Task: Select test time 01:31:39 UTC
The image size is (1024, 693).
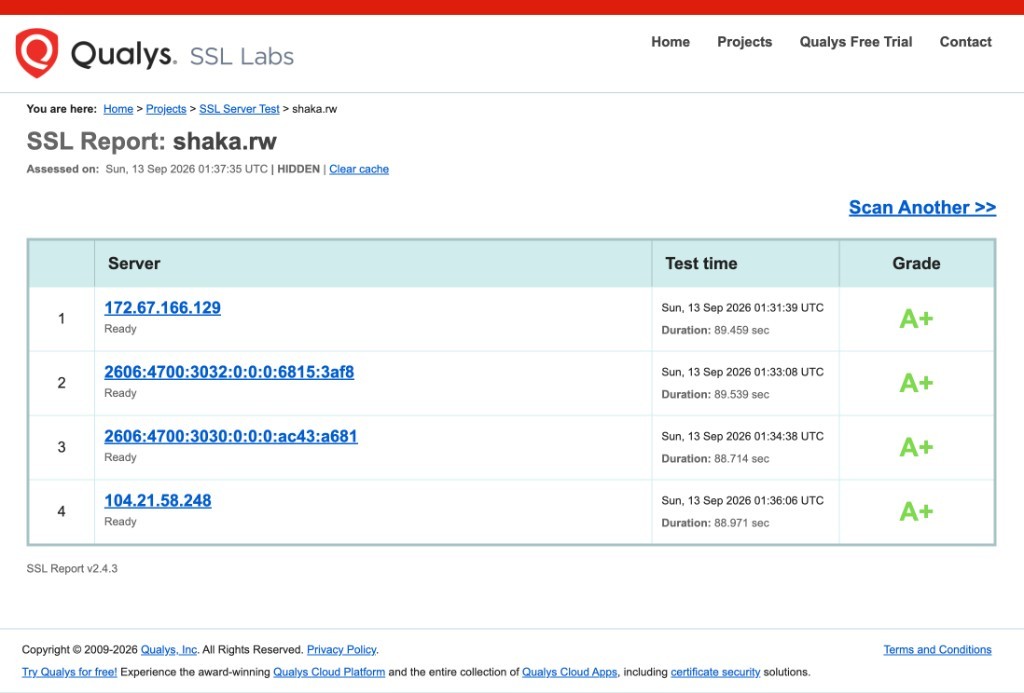Action: (x=743, y=308)
